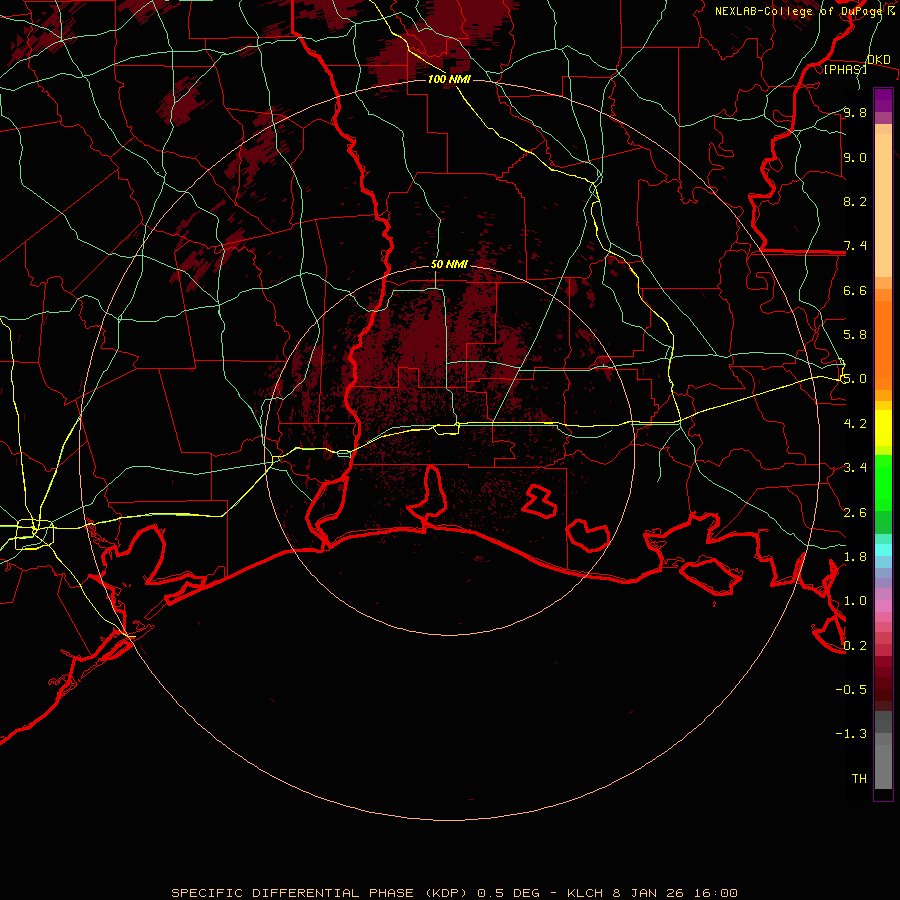Click the 7.4 legend value
The height and width of the screenshot is (900, 900).
pyautogui.click(x=855, y=246)
